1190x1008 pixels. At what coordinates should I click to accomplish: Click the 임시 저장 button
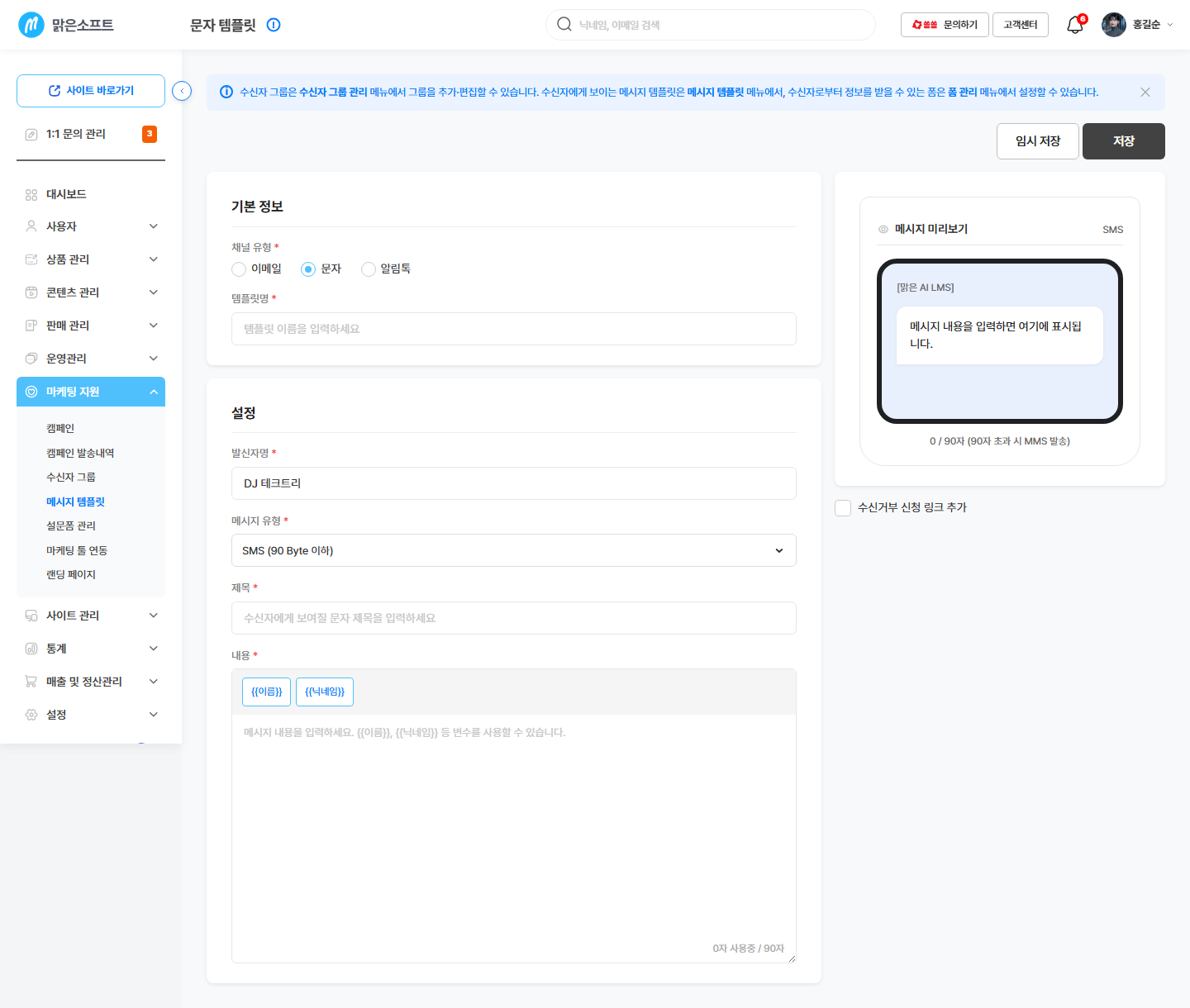tap(1038, 141)
